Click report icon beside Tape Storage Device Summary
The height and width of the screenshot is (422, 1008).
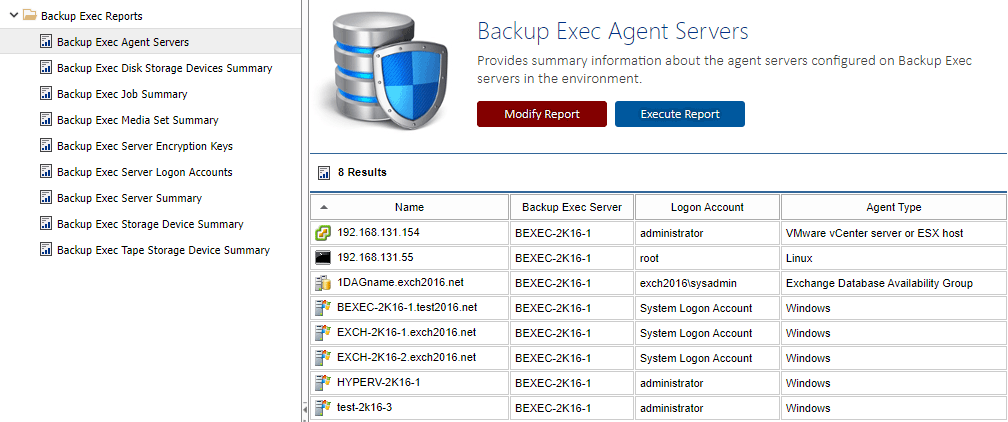(x=46, y=250)
